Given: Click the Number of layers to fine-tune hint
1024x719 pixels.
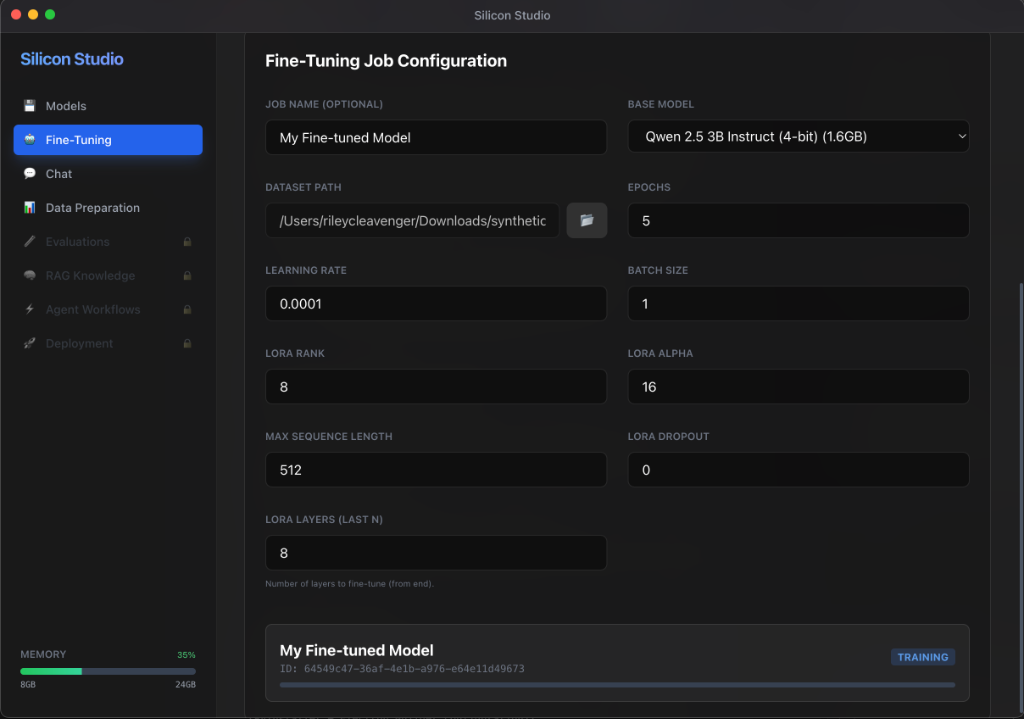Looking at the screenshot, I should coord(349,584).
